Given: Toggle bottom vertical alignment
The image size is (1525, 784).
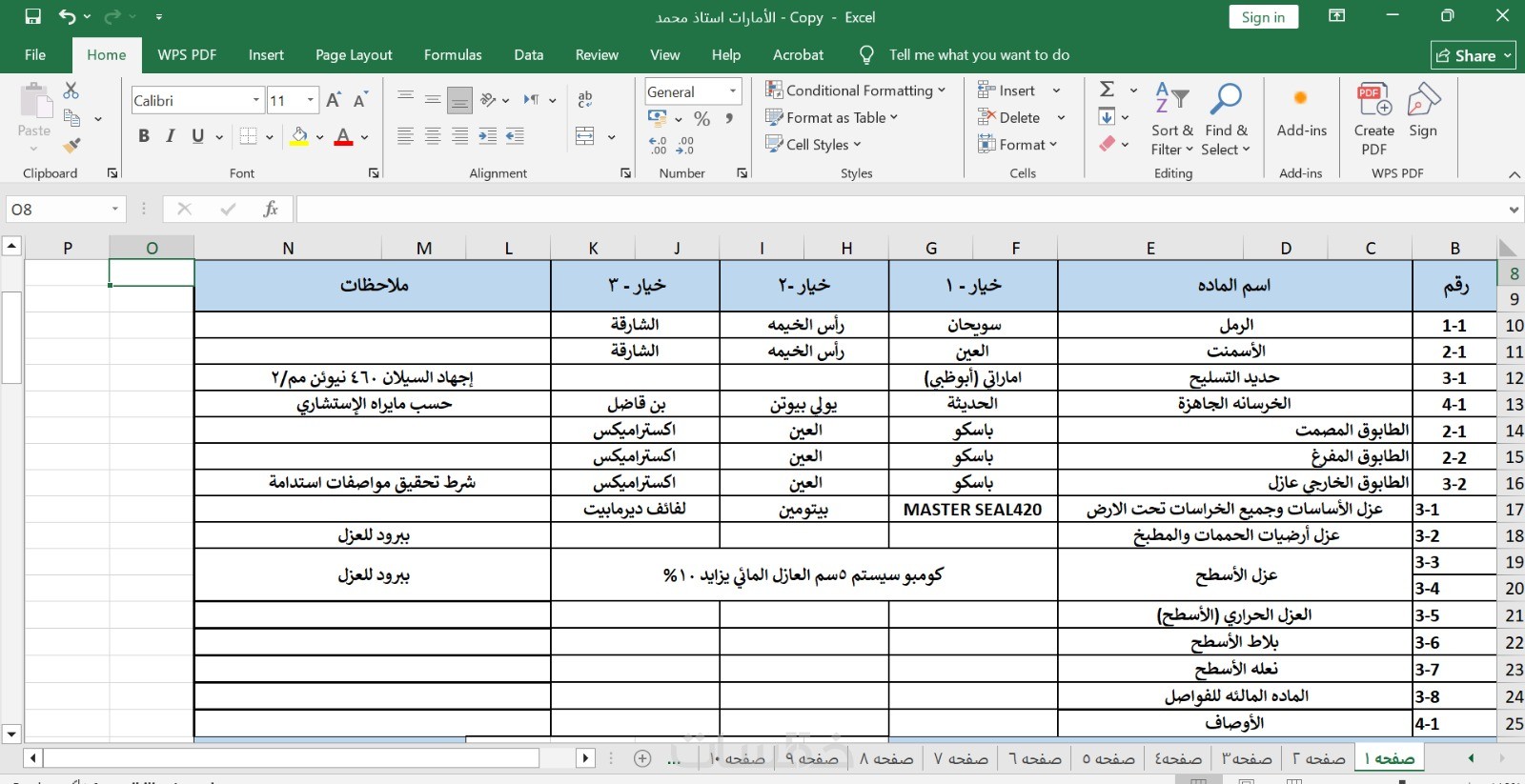Looking at the screenshot, I should 459,99.
